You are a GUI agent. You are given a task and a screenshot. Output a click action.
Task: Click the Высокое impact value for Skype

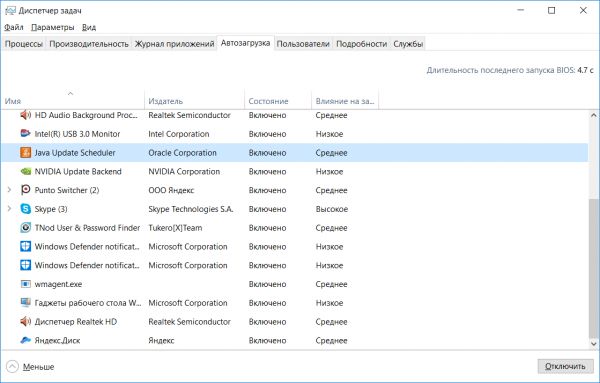coord(332,209)
